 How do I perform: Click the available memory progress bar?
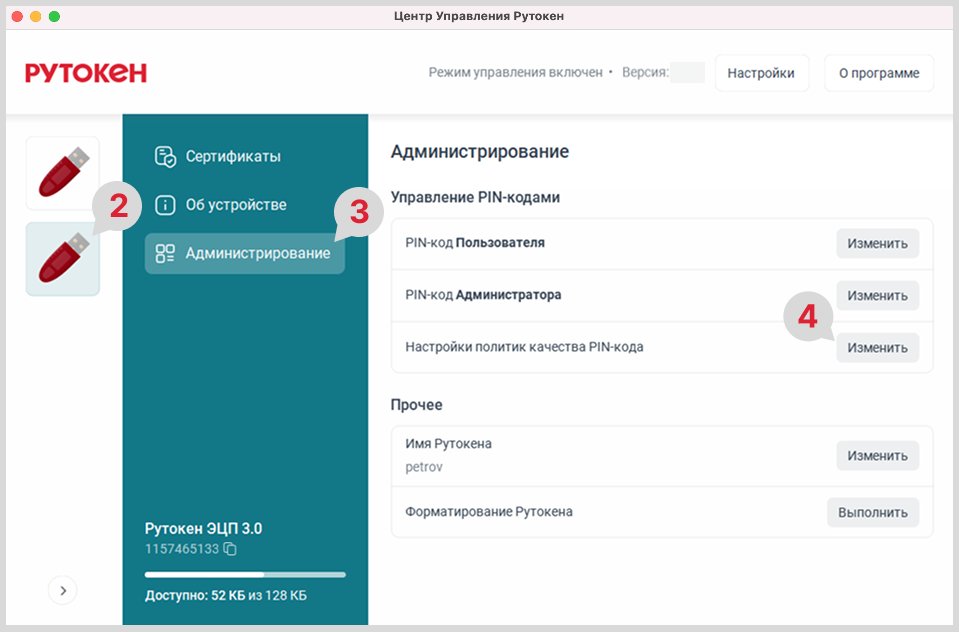pyautogui.click(x=245, y=575)
